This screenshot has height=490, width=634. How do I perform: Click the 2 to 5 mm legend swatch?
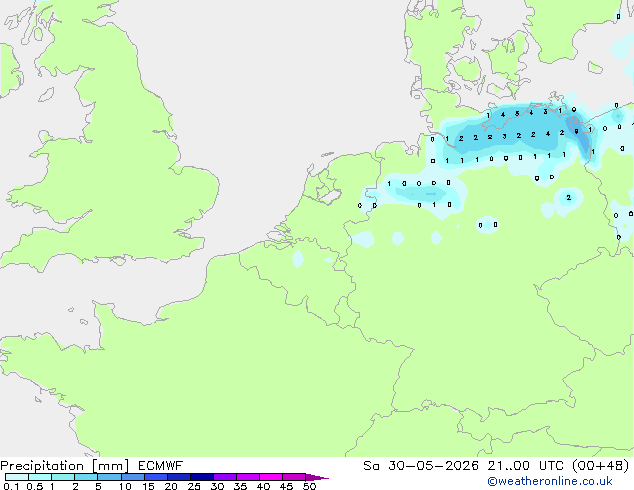click(x=86, y=477)
